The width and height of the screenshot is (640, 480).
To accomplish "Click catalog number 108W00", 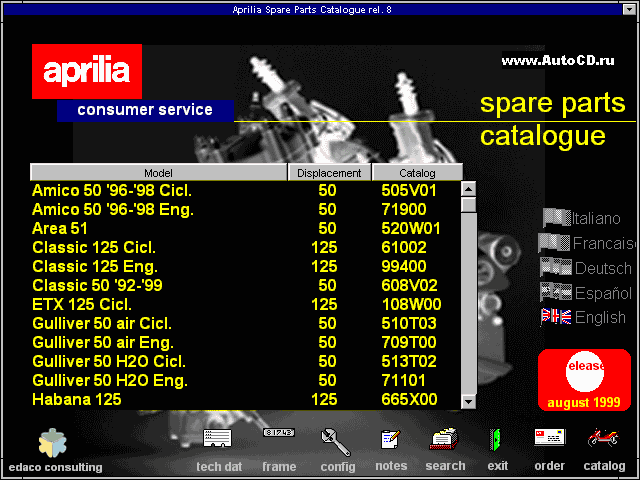I will (411, 304).
